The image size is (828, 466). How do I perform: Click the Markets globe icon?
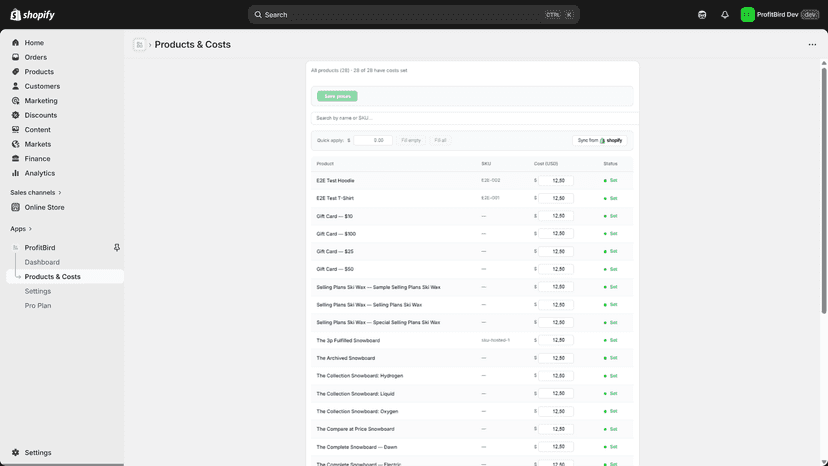click(15, 144)
